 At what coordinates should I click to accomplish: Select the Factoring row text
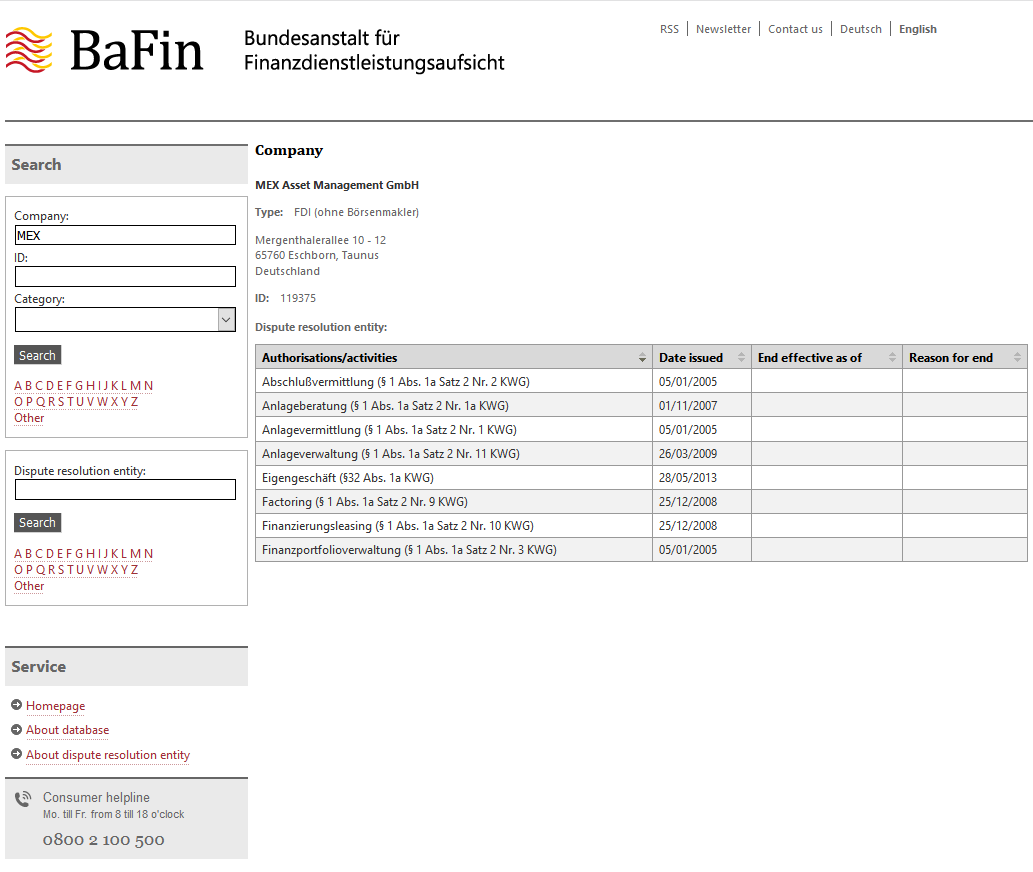click(x=365, y=502)
